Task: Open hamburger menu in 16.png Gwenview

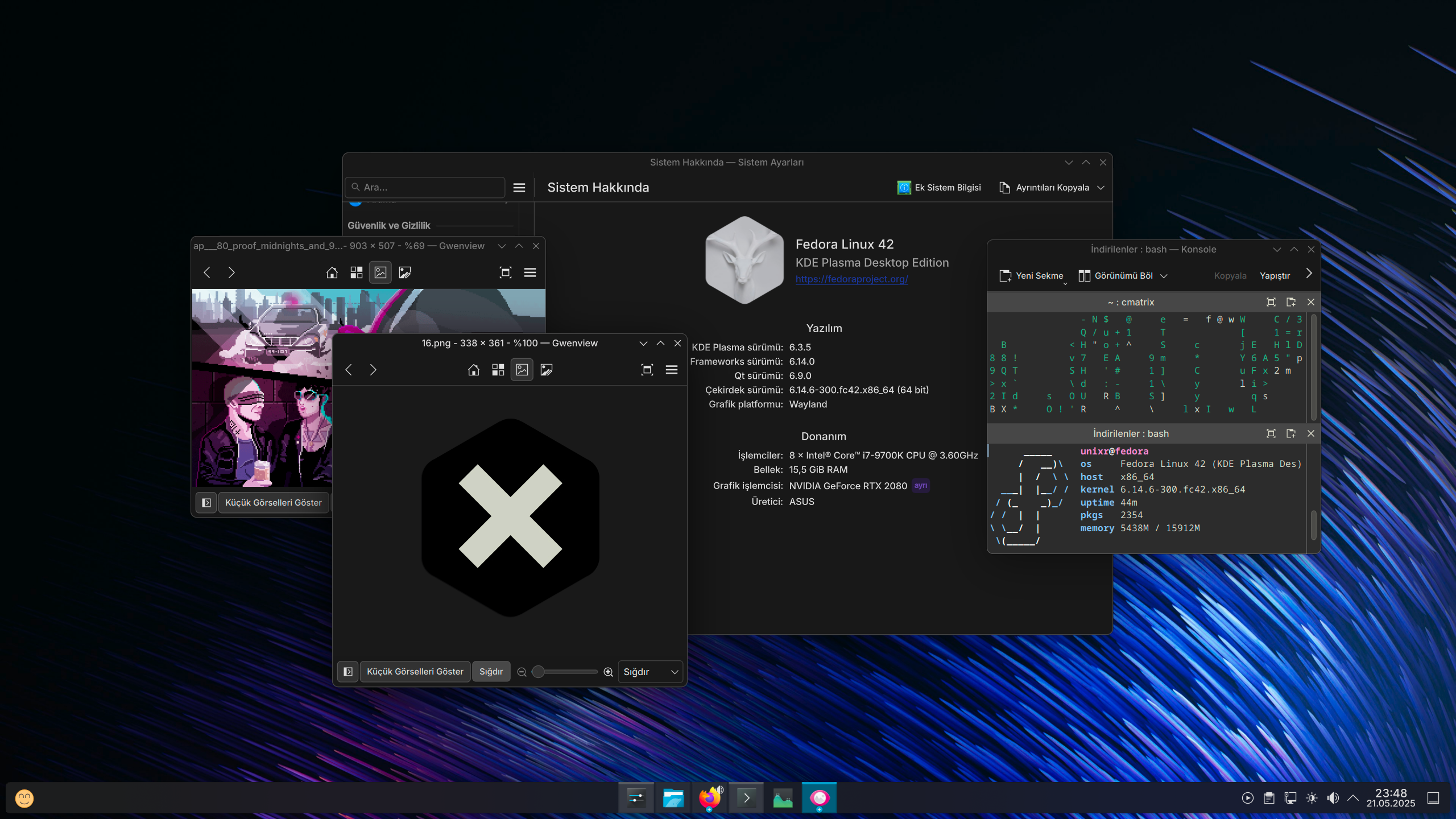Action: tap(672, 370)
